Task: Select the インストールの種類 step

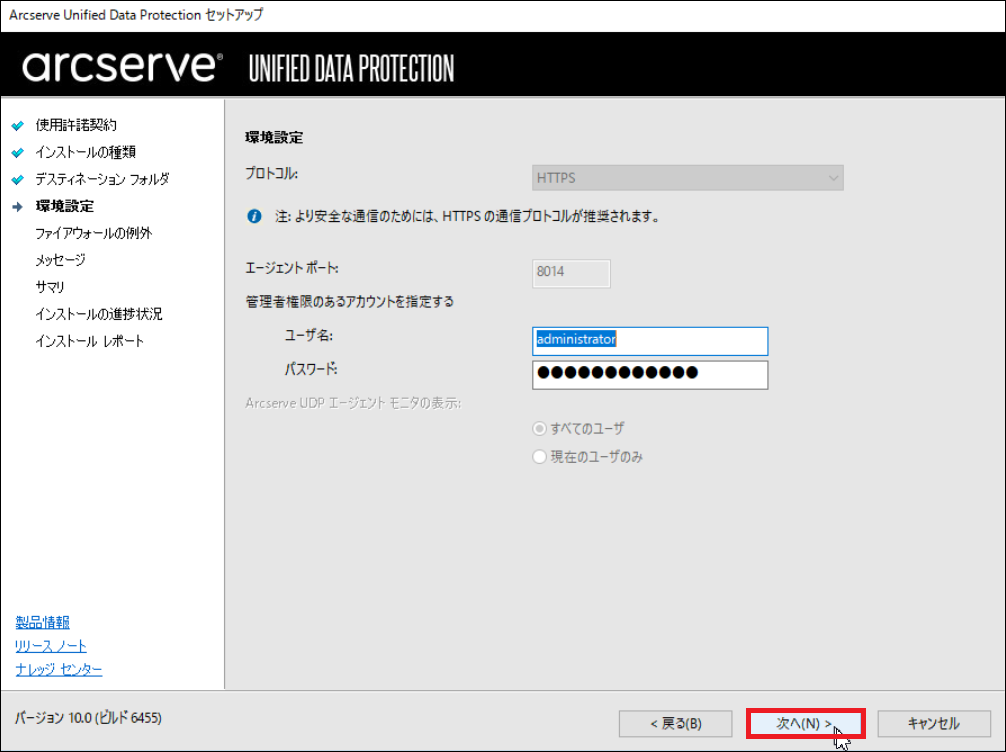Action: pos(85,152)
